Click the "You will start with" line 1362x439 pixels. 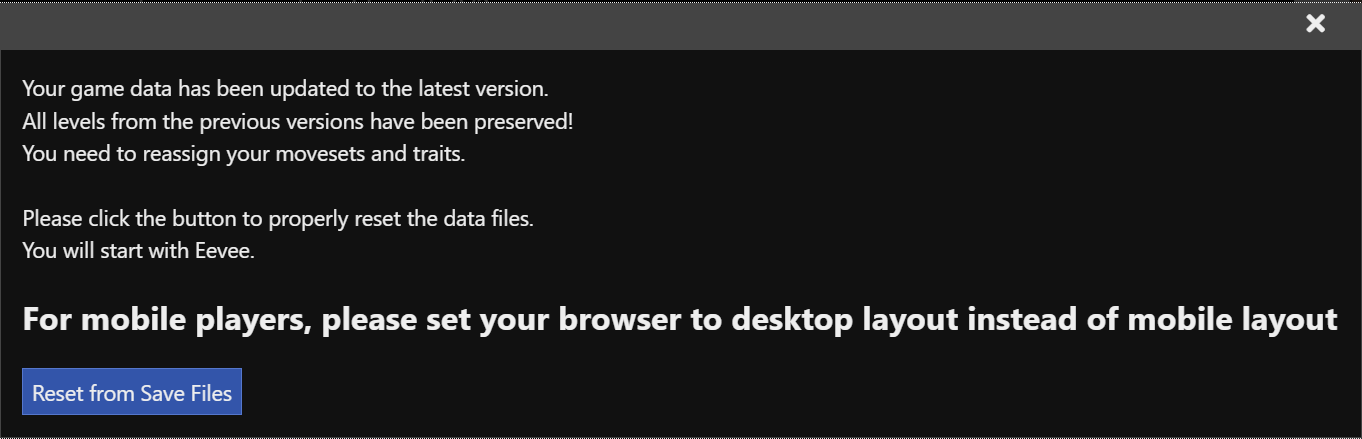pyautogui.click(x=138, y=251)
